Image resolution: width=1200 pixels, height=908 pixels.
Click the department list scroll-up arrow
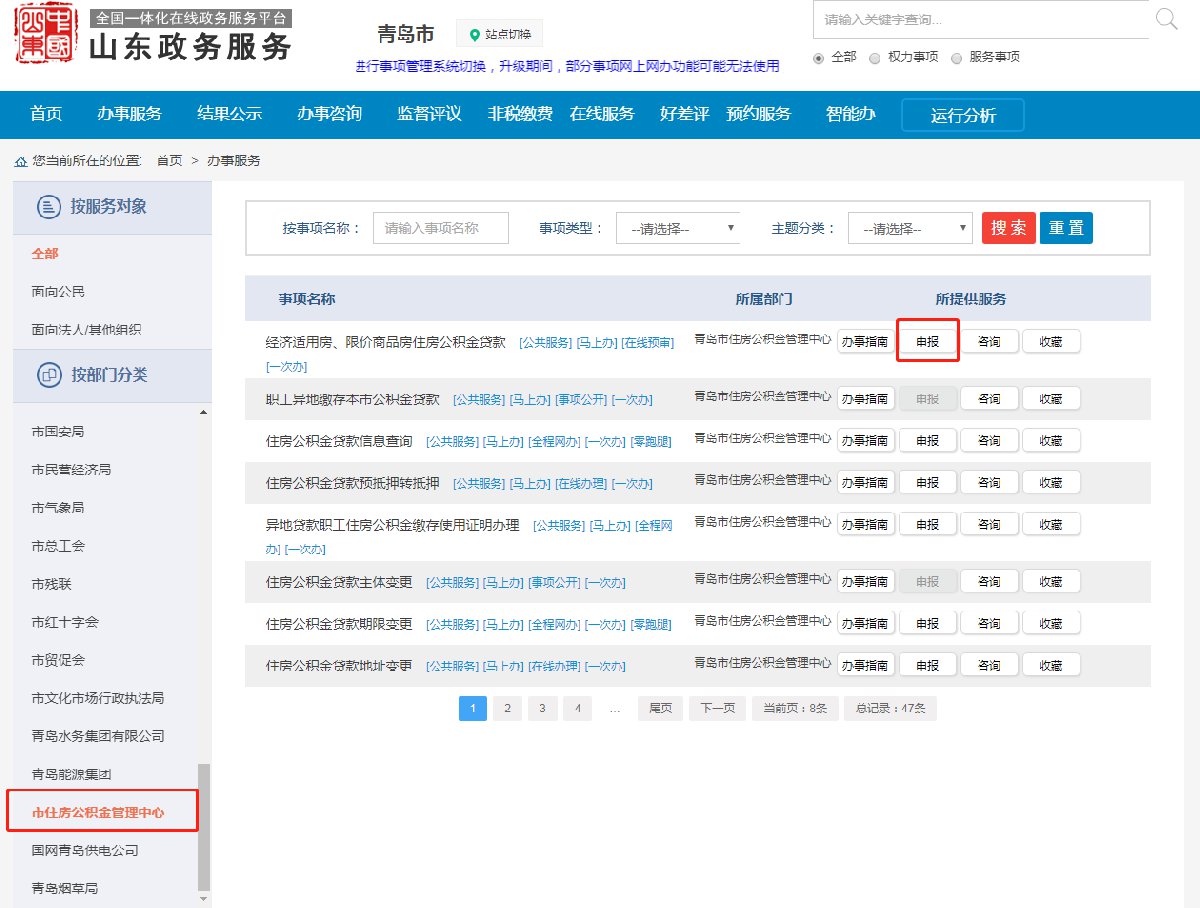click(x=205, y=412)
